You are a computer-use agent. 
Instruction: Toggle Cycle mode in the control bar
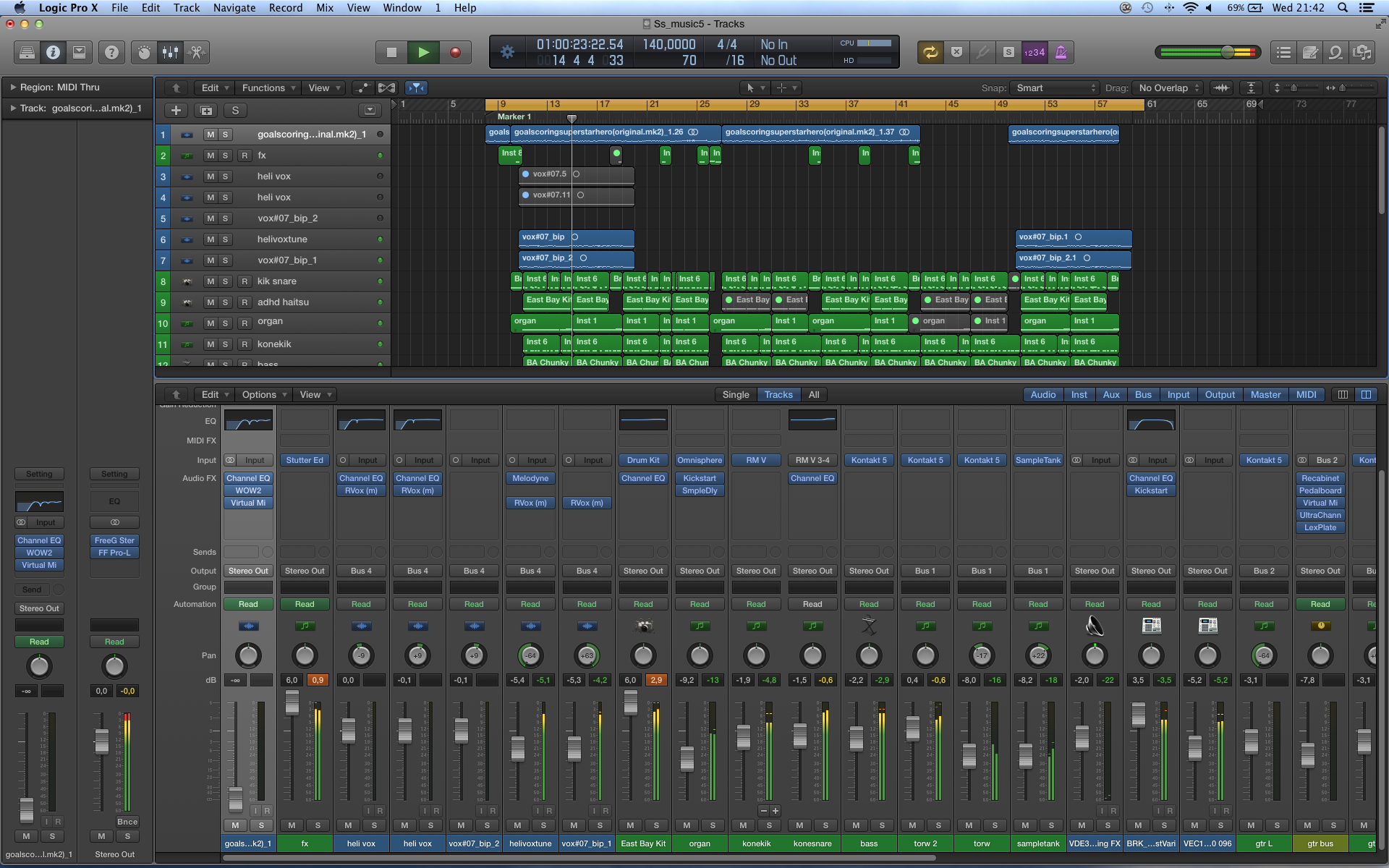(x=931, y=52)
